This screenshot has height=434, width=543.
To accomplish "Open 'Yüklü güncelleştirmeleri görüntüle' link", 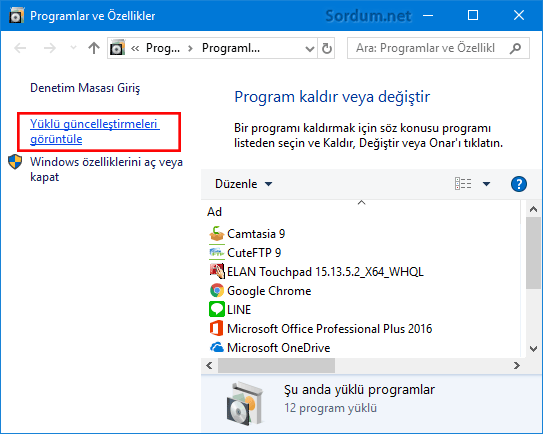I will 95,131.
